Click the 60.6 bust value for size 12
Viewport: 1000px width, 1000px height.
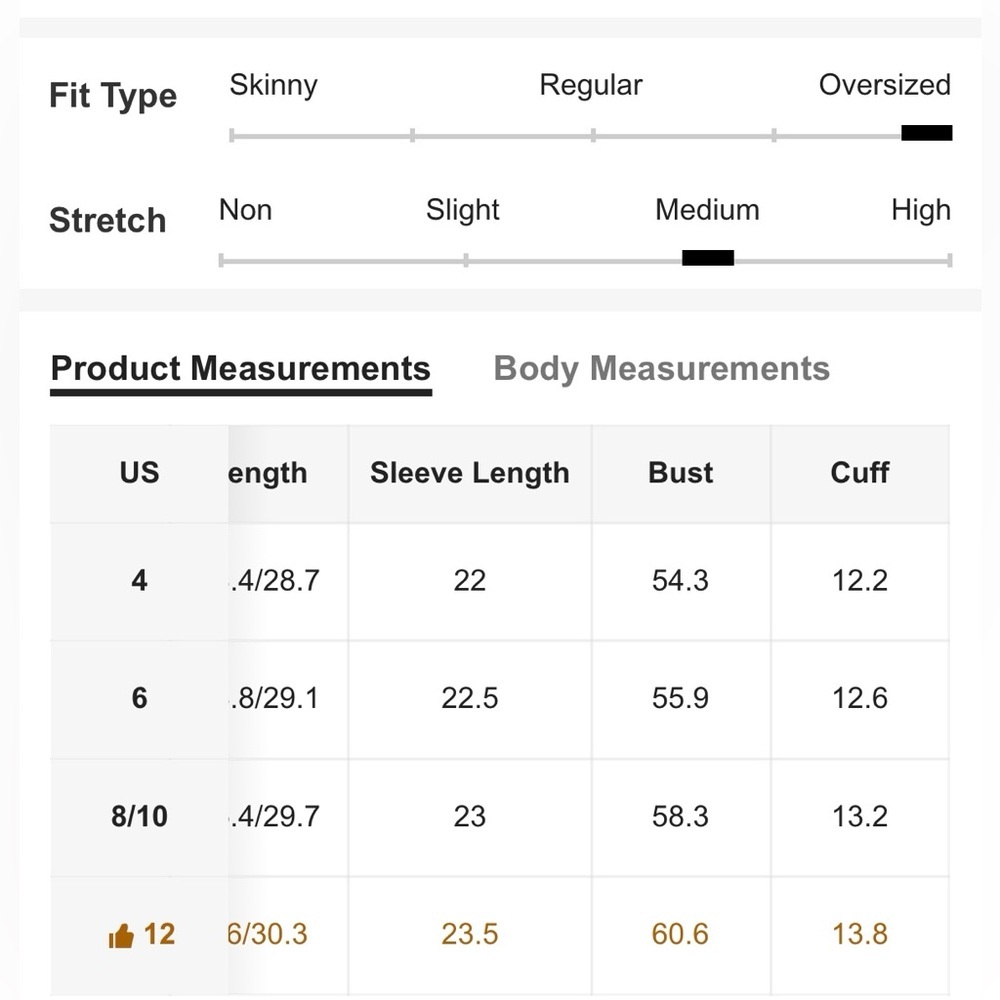click(x=680, y=934)
